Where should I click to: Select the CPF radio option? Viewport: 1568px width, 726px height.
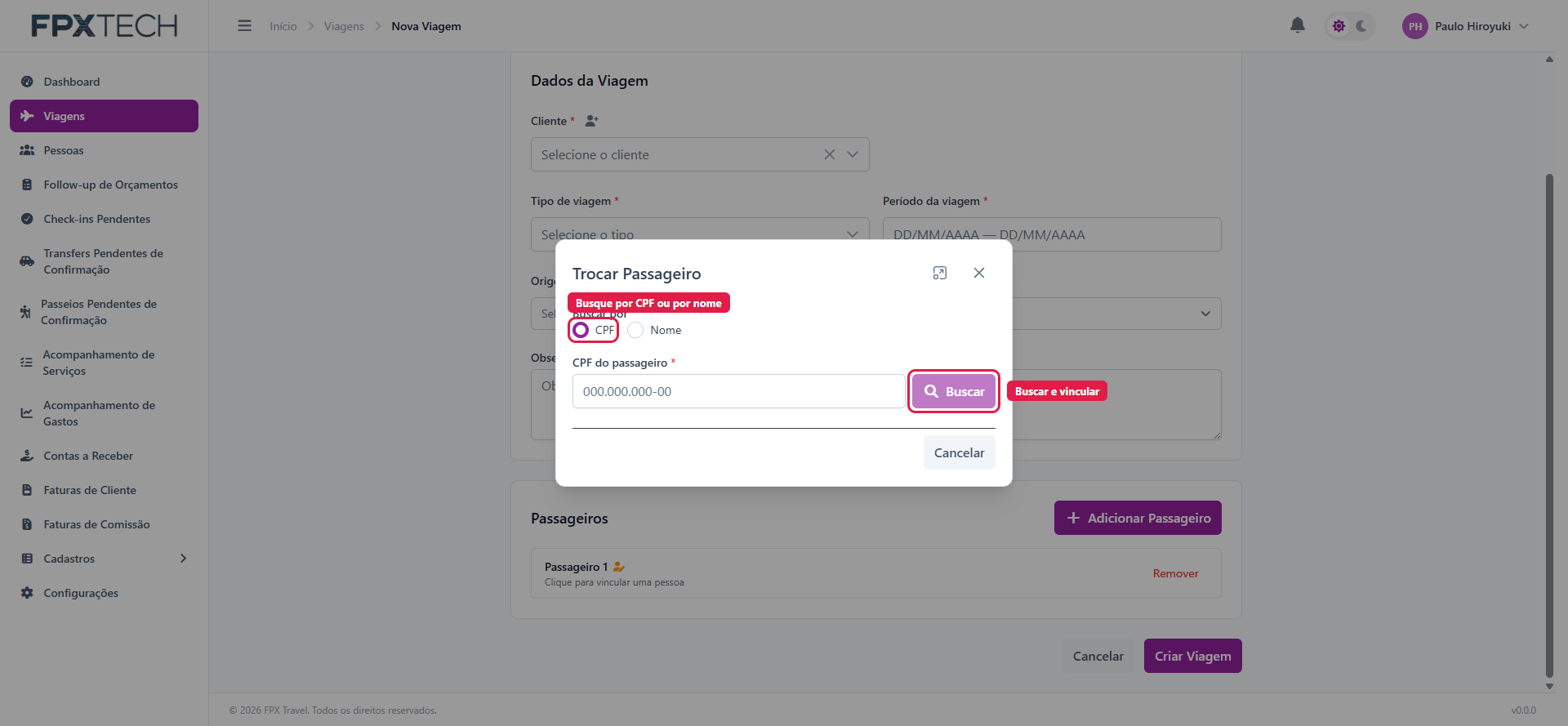[581, 330]
